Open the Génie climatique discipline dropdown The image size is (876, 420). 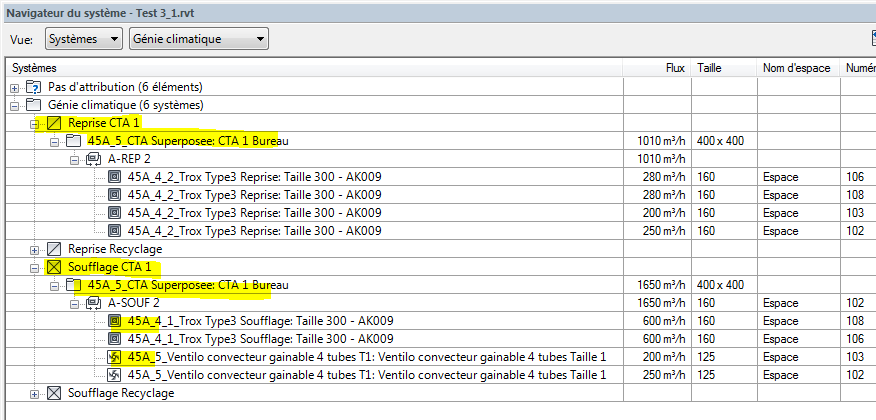click(x=199, y=39)
